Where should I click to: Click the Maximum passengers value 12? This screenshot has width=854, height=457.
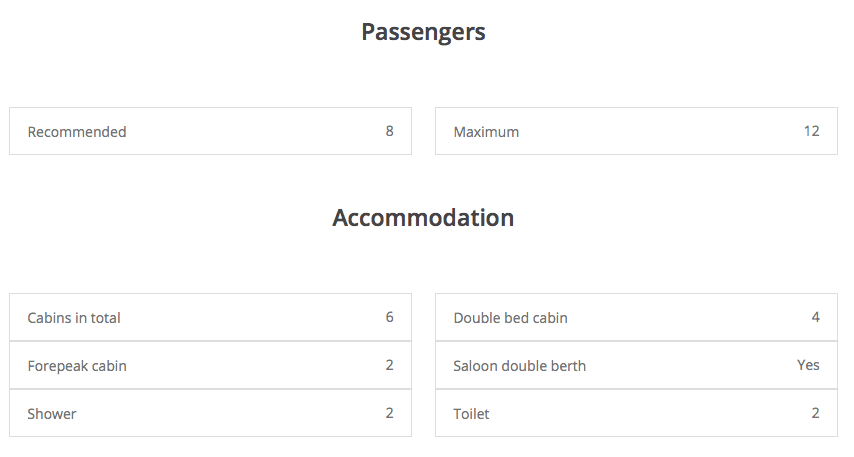tap(811, 131)
